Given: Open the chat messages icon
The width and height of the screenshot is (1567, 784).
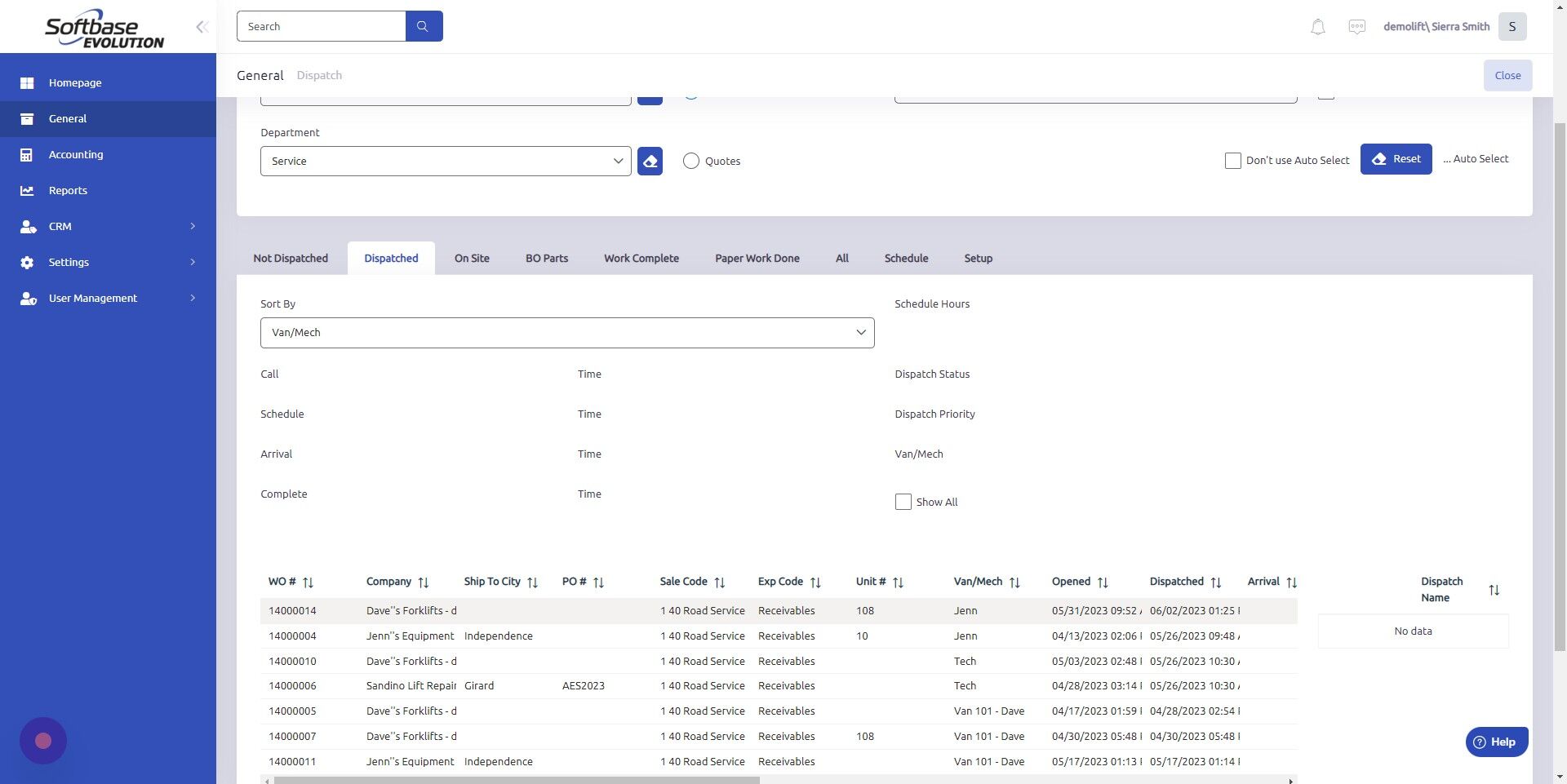Looking at the screenshot, I should click(1356, 27).
